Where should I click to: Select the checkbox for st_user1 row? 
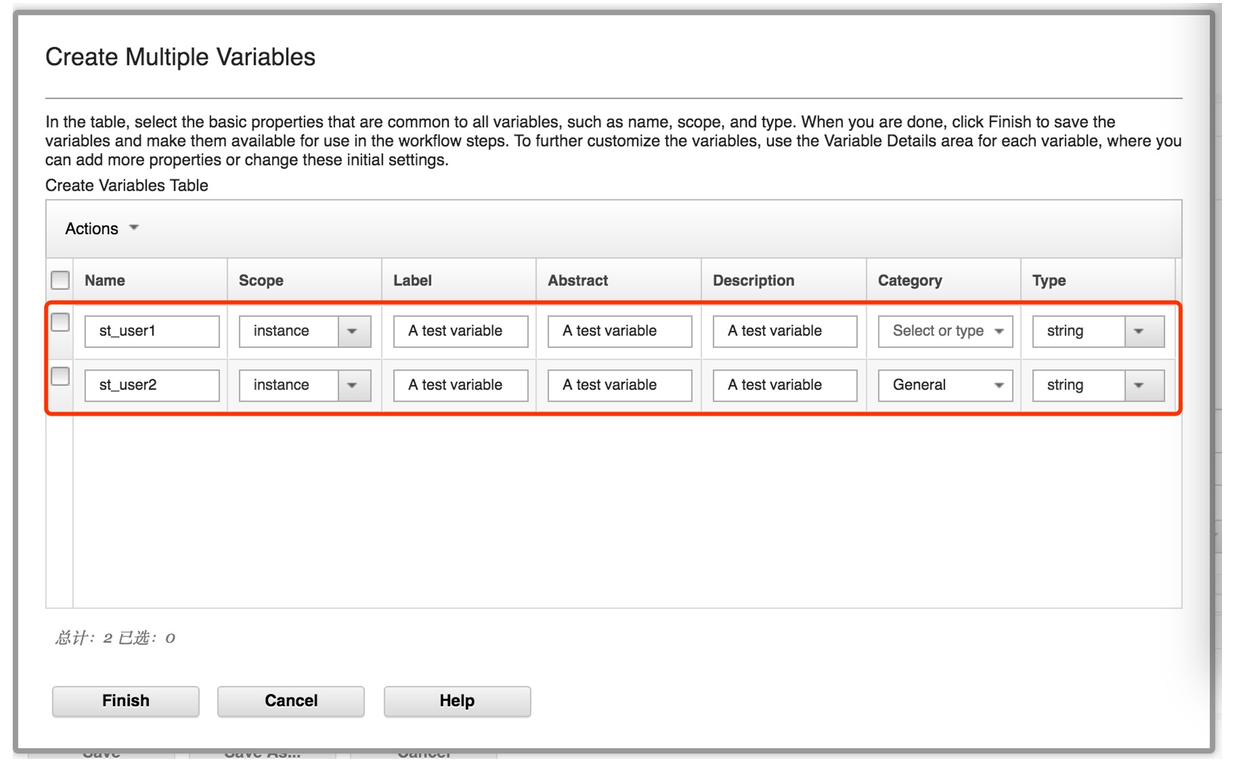[x=58, y=324]
